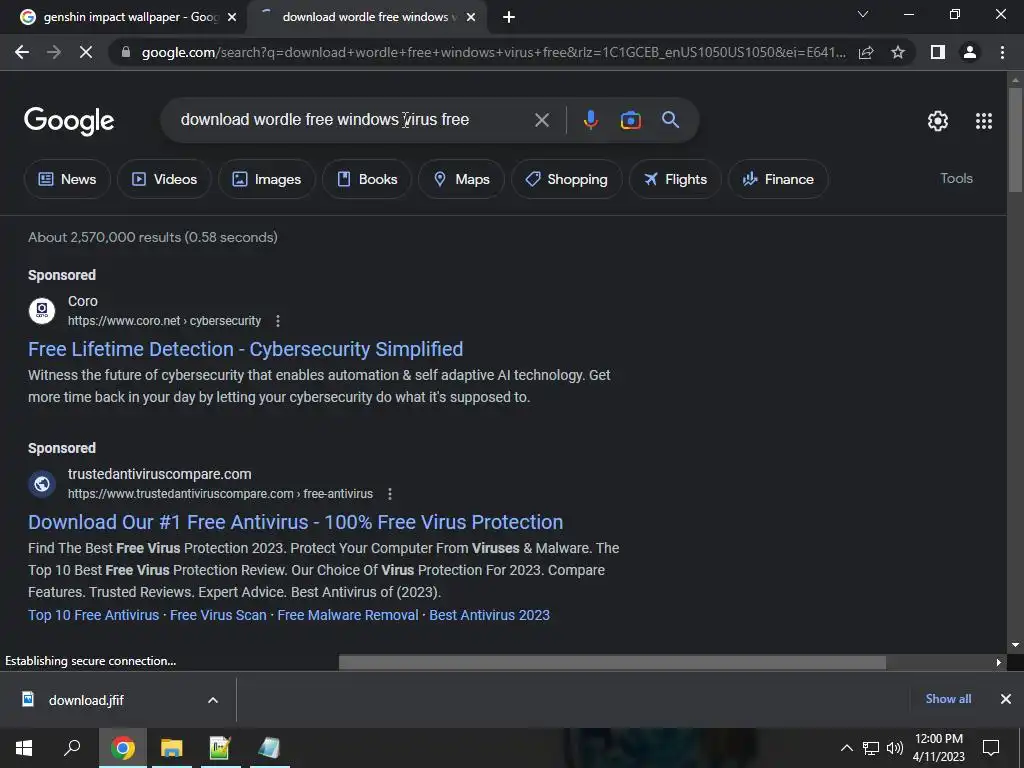Submit search with magnifier icon
This screenshot has height=768, width=1024.
(x=670, y=120)
